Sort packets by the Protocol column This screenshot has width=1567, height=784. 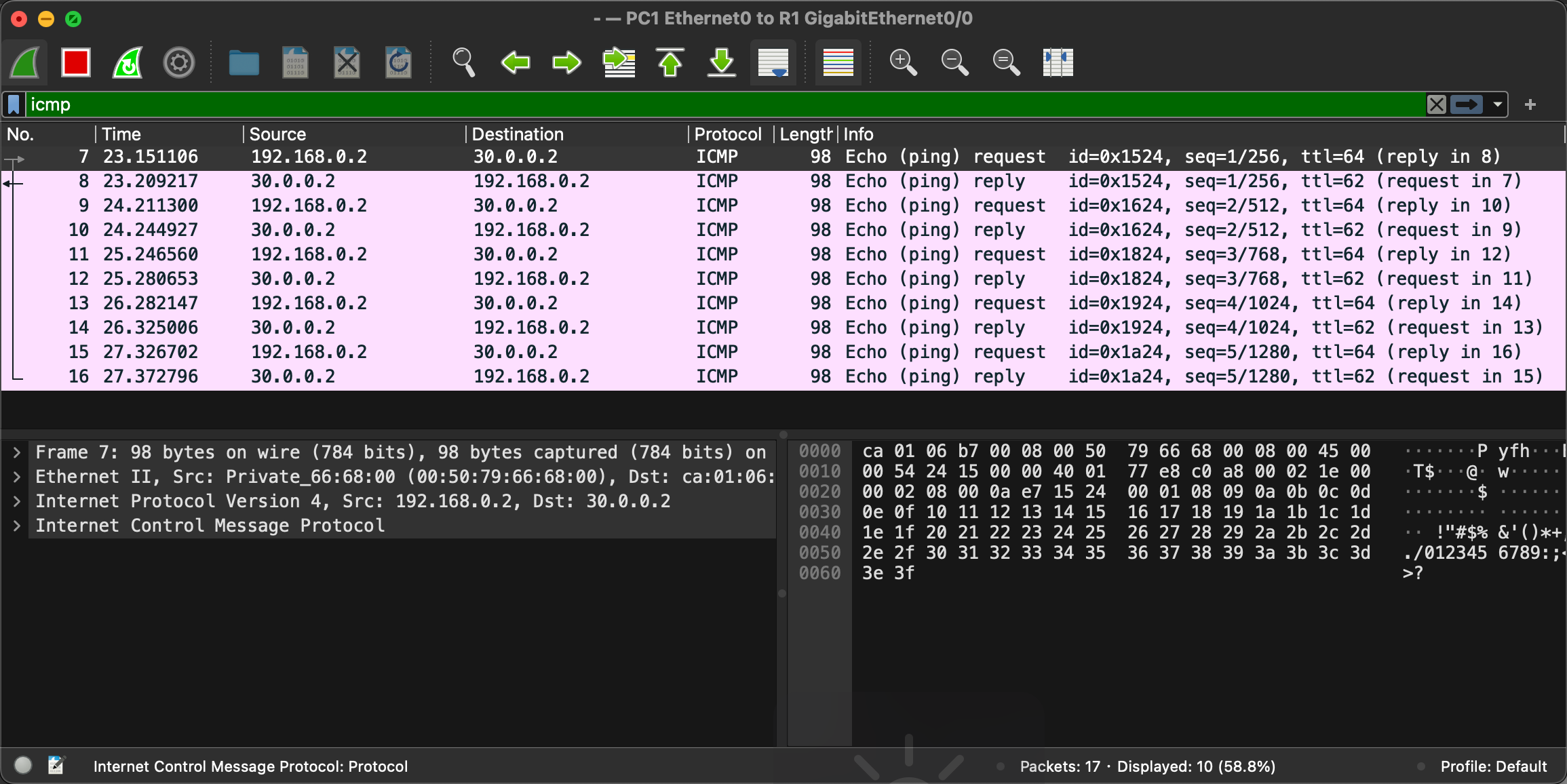[727, 134]
